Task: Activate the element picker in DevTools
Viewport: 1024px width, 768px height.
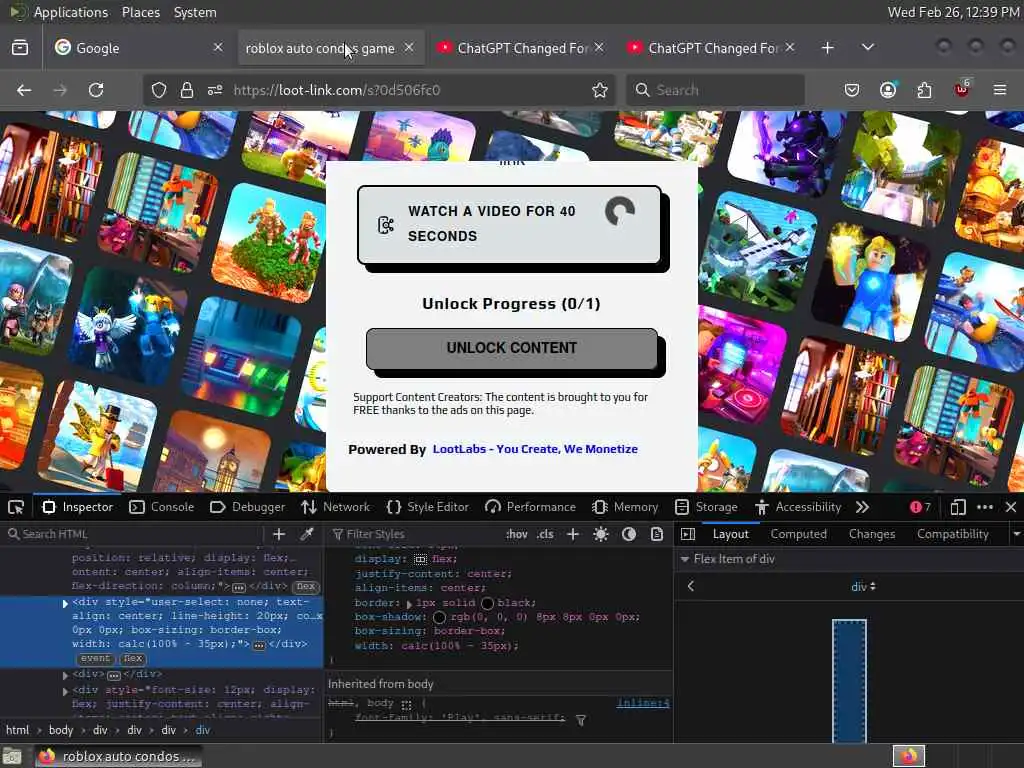Action: click(x=16, y=507)
